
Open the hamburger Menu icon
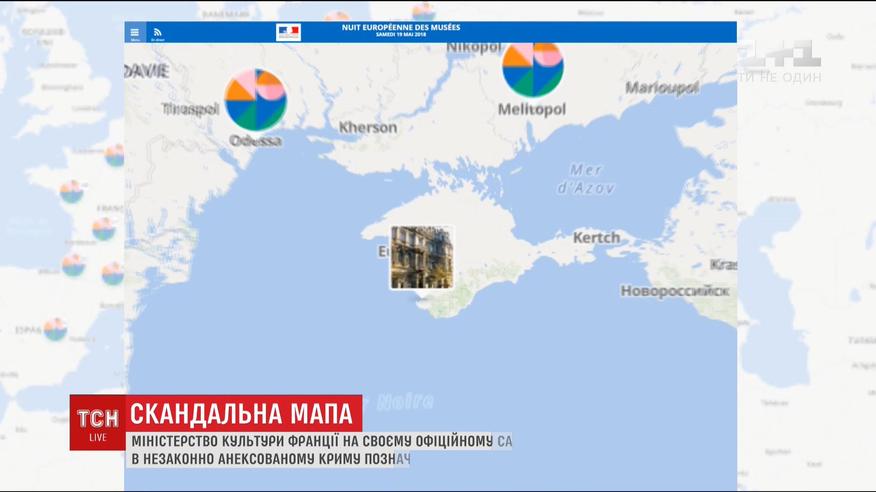[x=135, y=32]
